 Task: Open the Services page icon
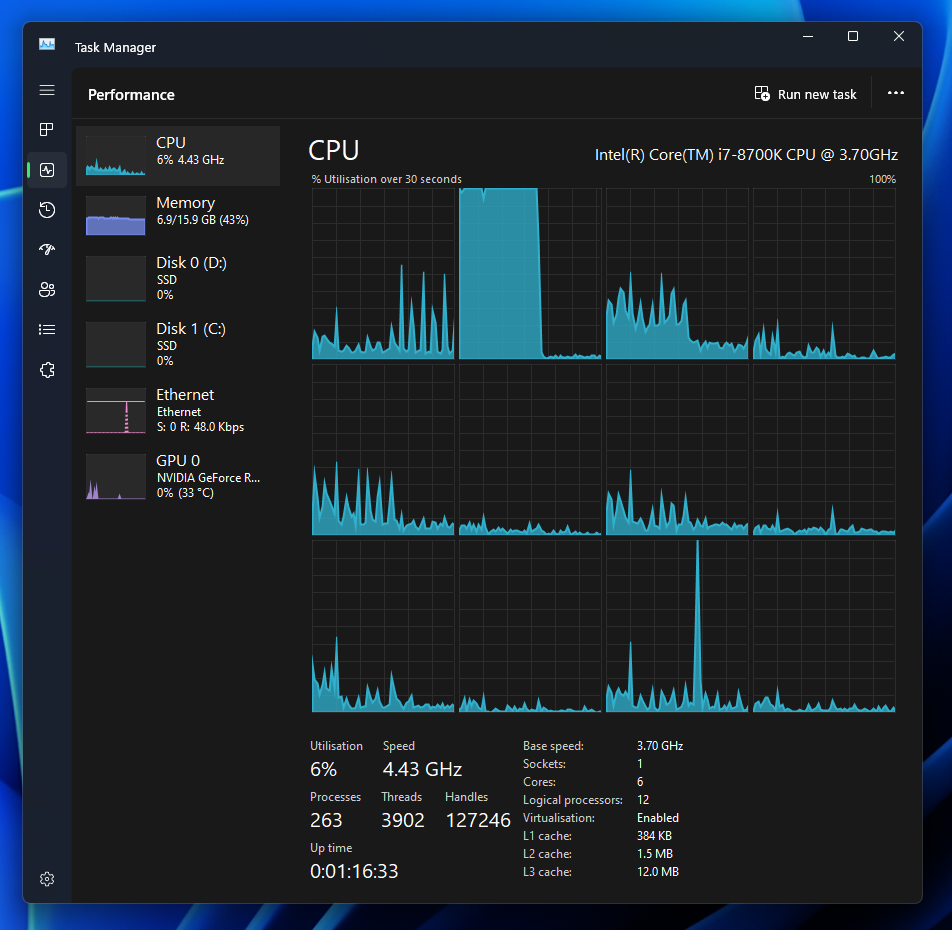[x=47, y=370]
